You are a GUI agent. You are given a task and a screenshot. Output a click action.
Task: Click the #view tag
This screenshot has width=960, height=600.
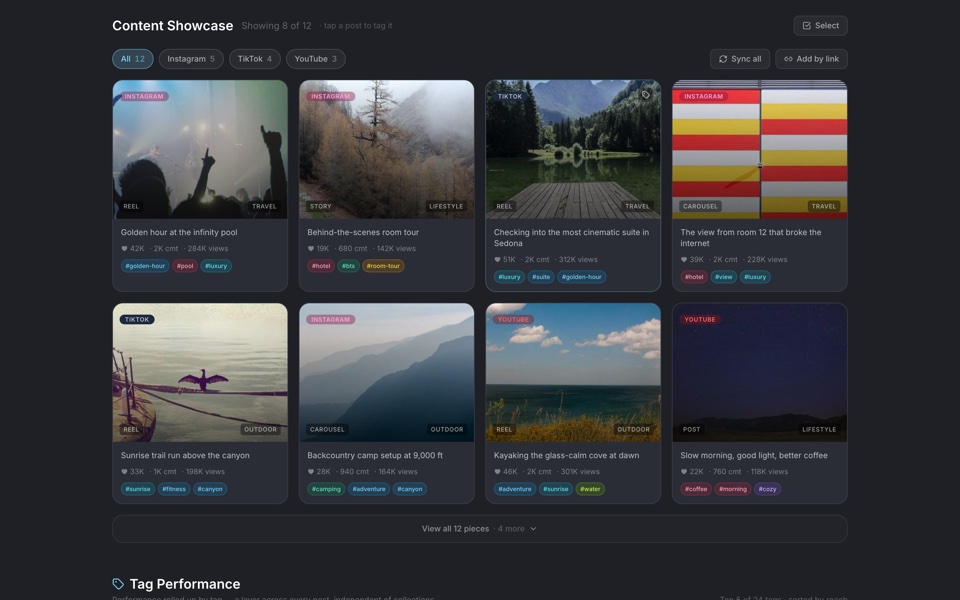pos(724,277)
